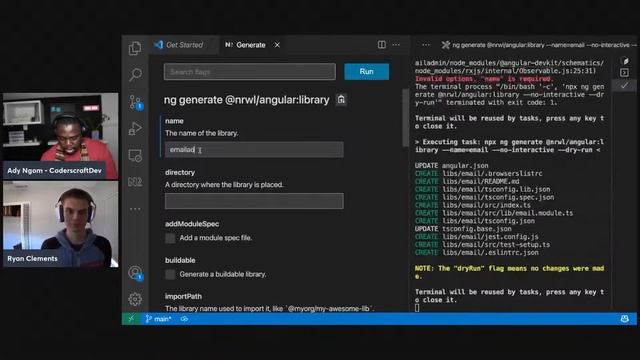Open the Run and Debug view

pos(135,129)
